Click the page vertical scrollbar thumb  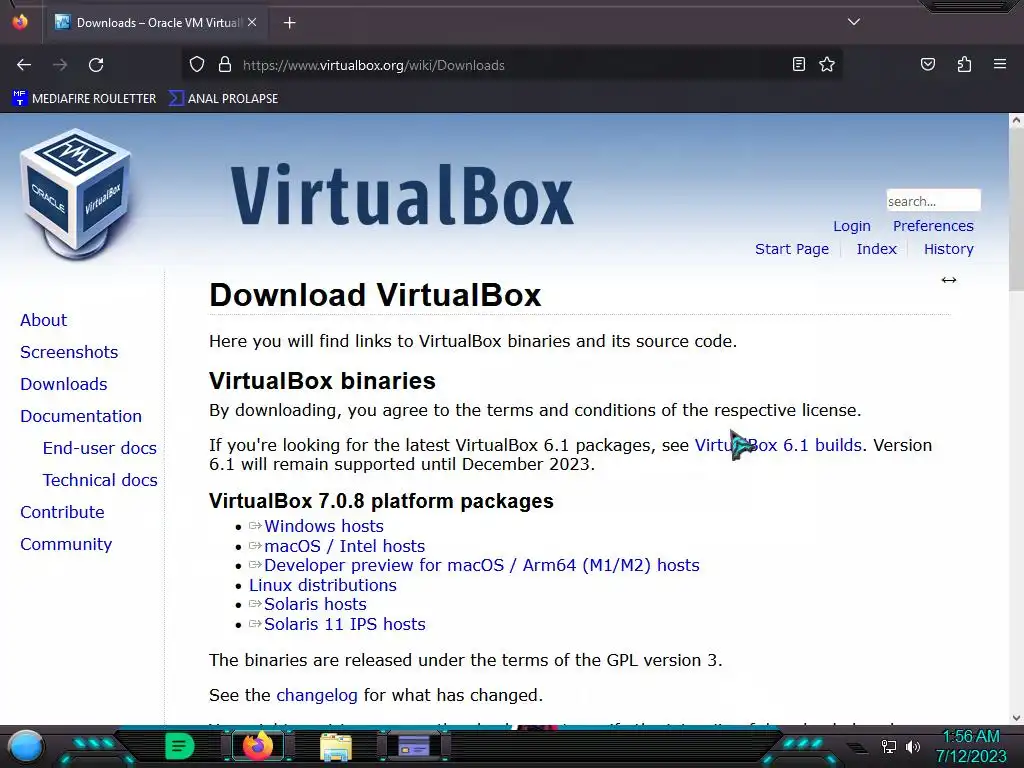pyautogui.click(x=1016, y=209)
